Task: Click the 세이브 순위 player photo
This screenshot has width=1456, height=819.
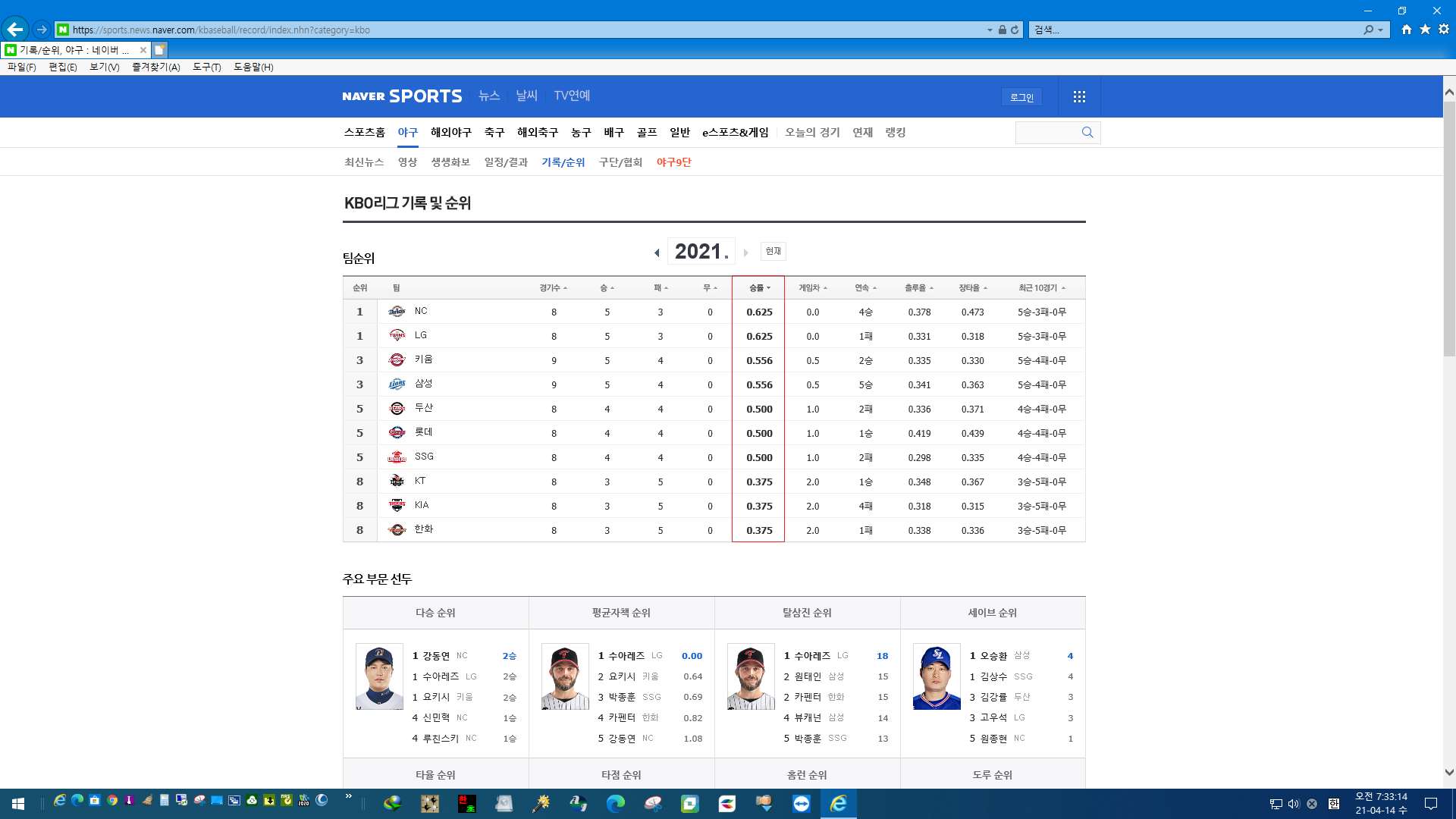Action: (937, 676)
